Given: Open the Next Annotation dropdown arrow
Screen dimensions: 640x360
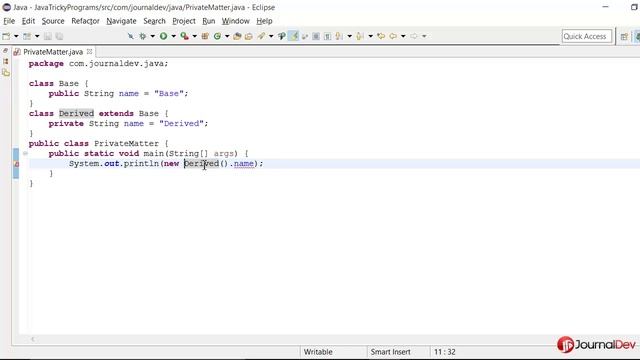Looking at the screenshot, I should (x=349, y=36).
